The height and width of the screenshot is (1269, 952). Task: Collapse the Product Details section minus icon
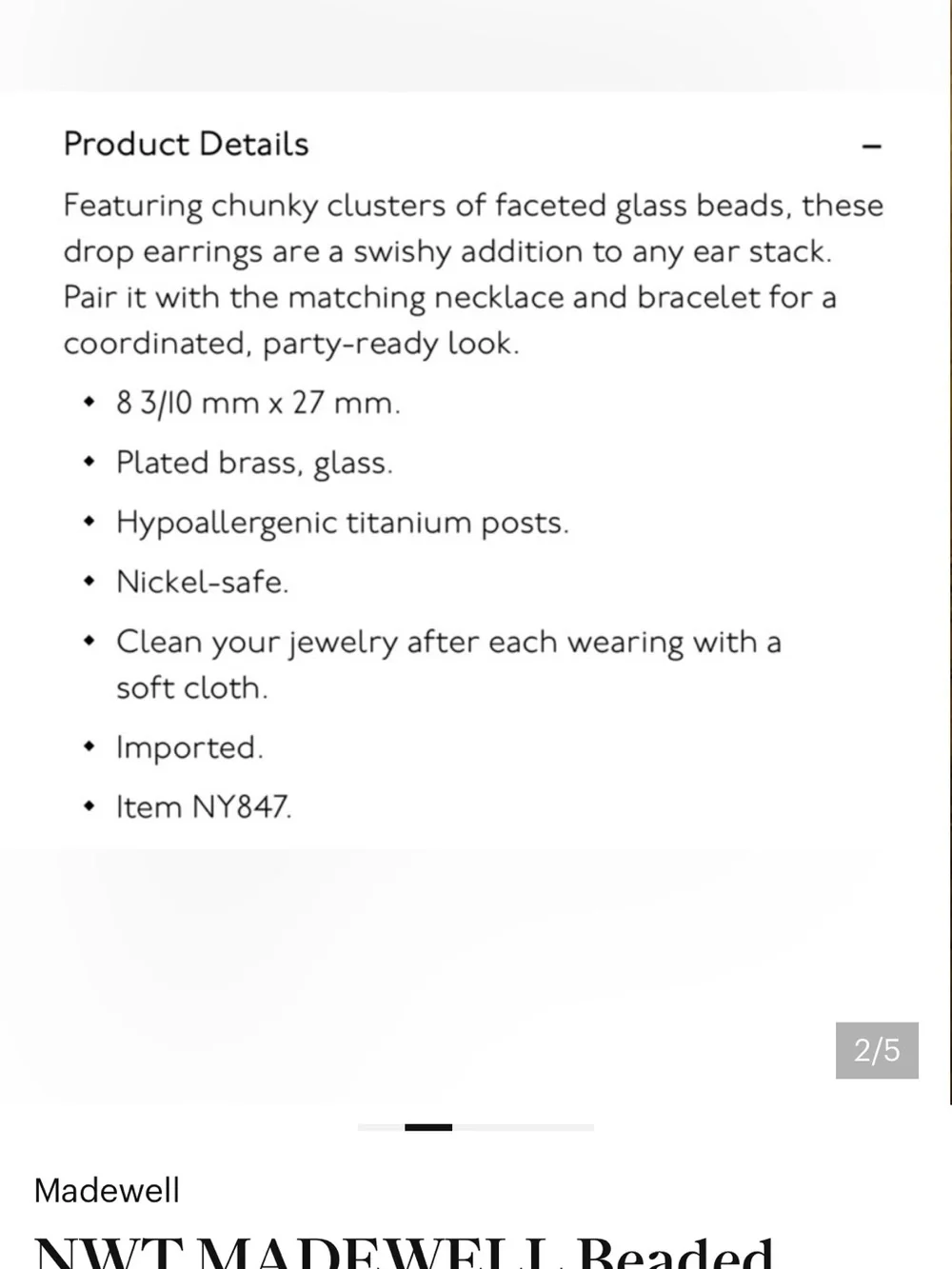pyautogui.click(x=871, y=147)
